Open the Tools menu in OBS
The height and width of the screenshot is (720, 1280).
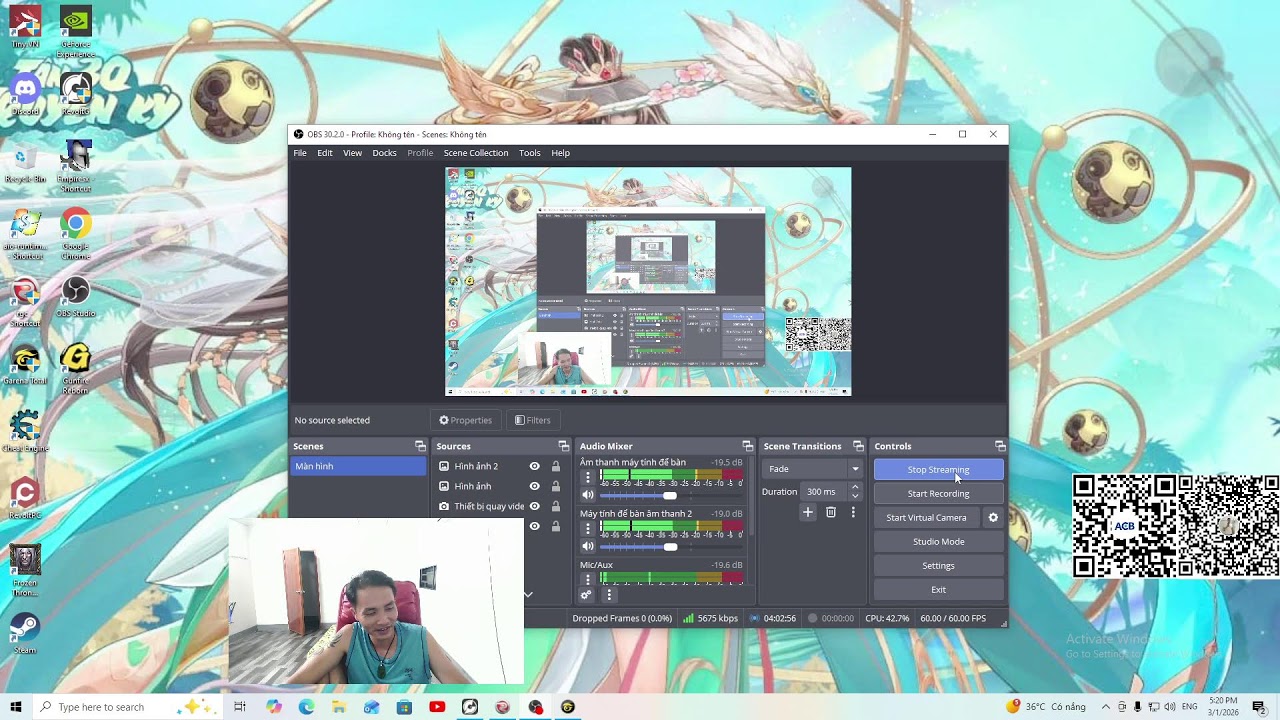[x=530, y=153]
